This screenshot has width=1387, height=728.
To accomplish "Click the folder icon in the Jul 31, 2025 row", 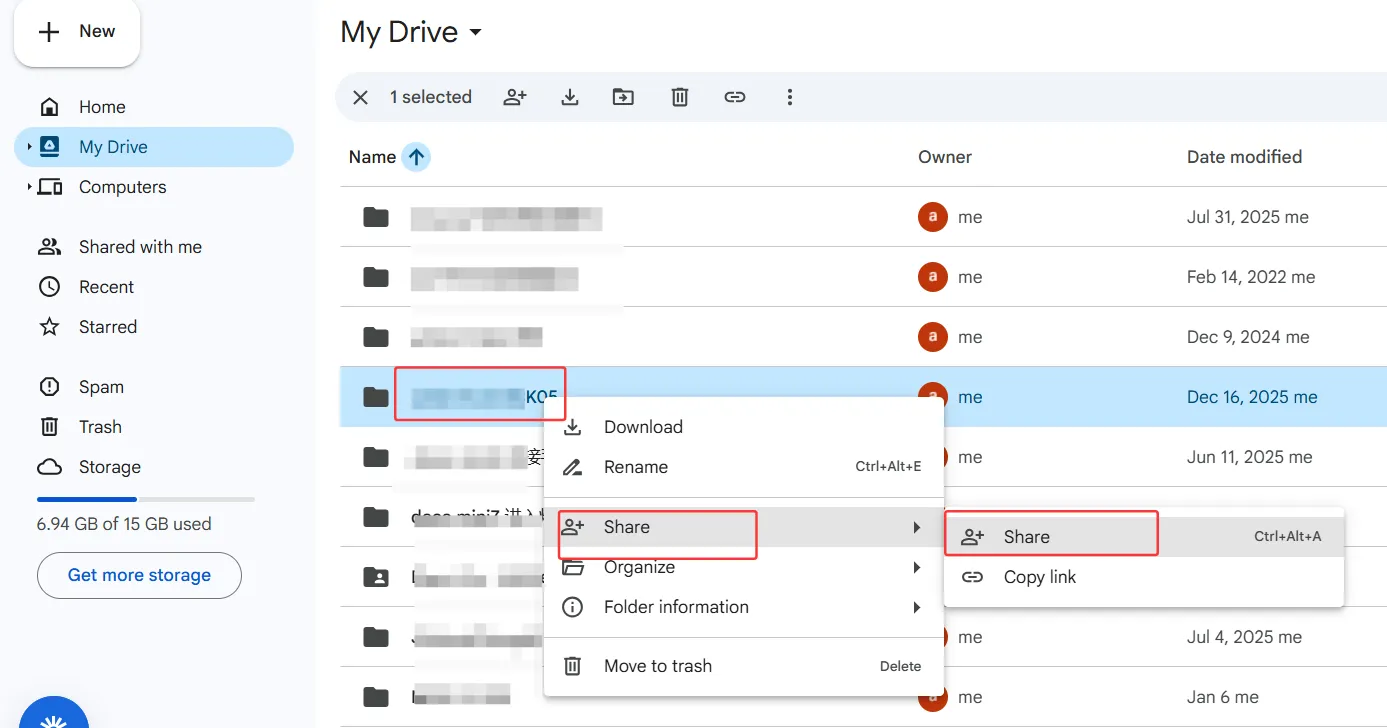I will click(x=376, y=217).
